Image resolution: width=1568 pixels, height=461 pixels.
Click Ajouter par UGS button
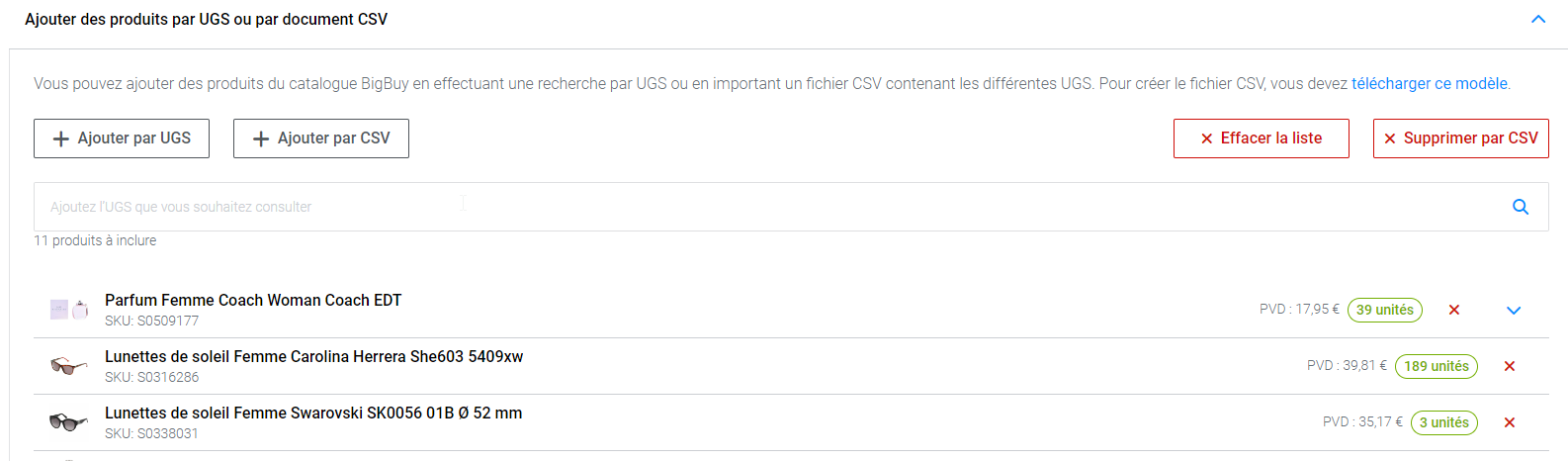click(x=122, y=138)
